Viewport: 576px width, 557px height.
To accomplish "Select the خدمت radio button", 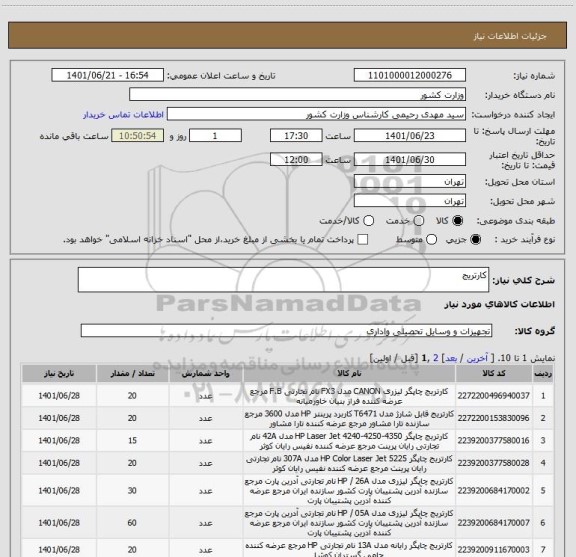I will pos(419,221).
